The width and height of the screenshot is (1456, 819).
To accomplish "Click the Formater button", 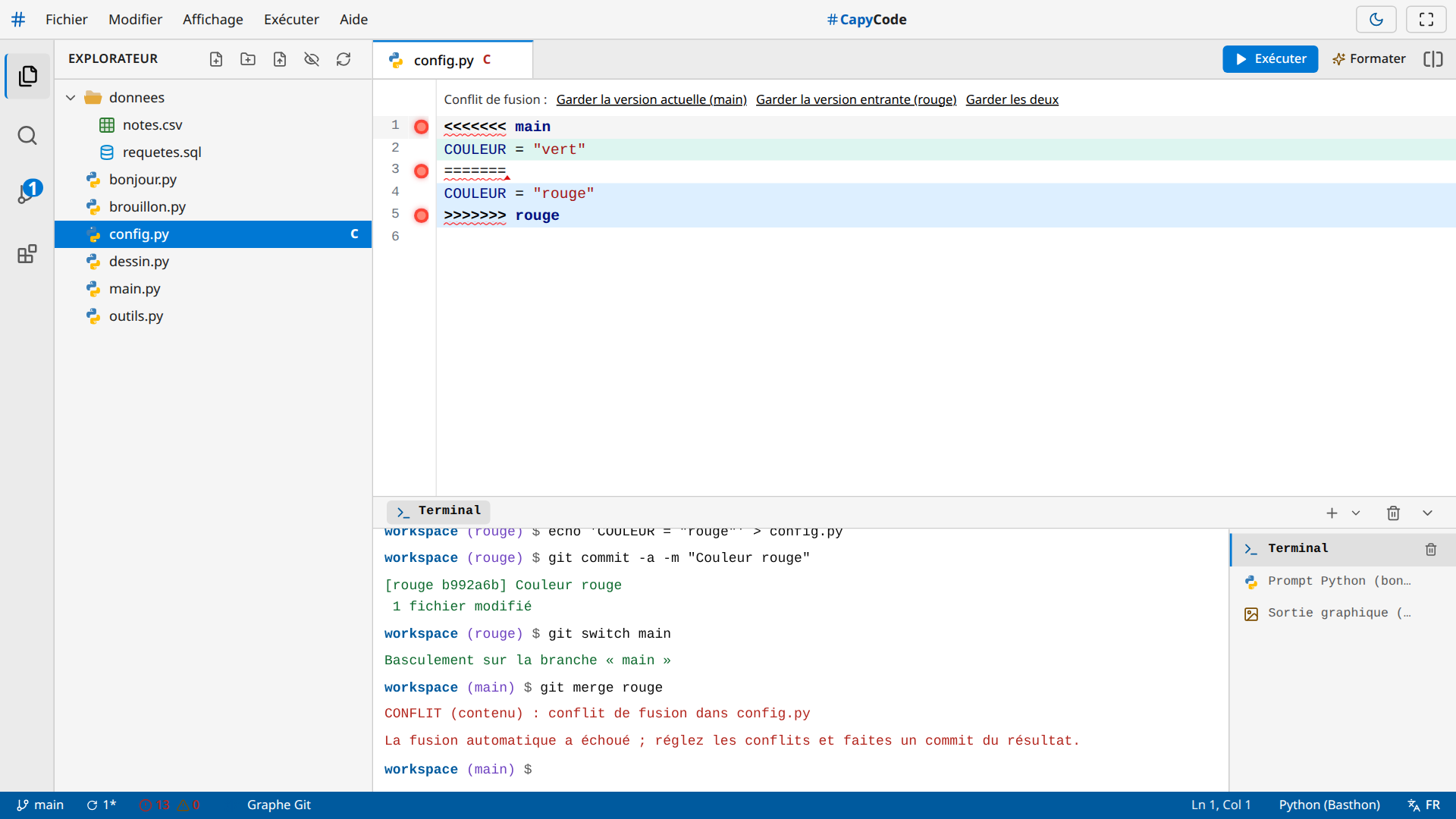I will (x=1369, y=59).
